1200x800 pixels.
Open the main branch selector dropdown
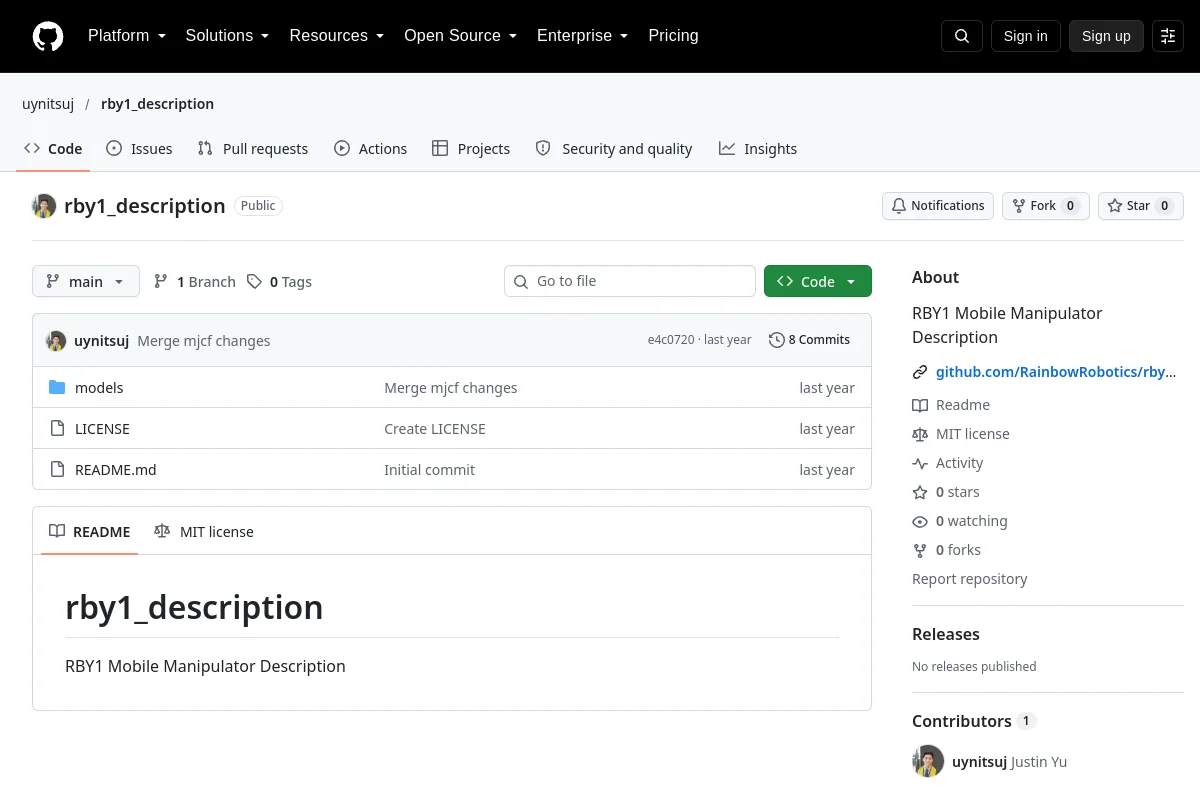tap(86, 282)
